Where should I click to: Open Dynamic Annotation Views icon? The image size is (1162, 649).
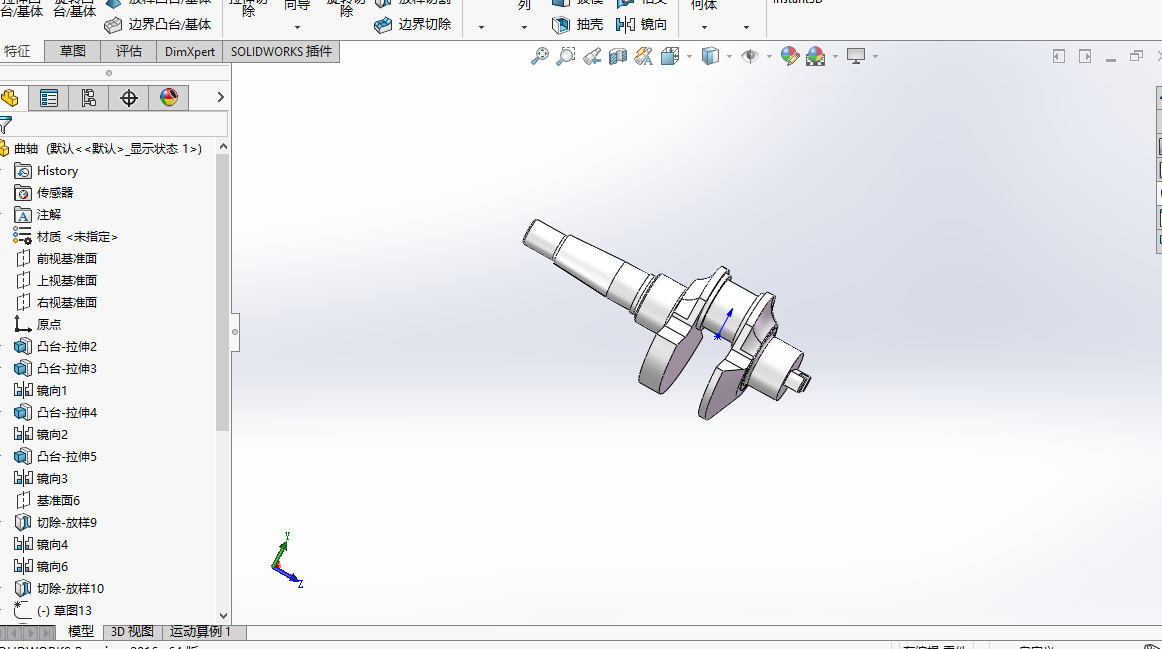click(x=643, y=56)
